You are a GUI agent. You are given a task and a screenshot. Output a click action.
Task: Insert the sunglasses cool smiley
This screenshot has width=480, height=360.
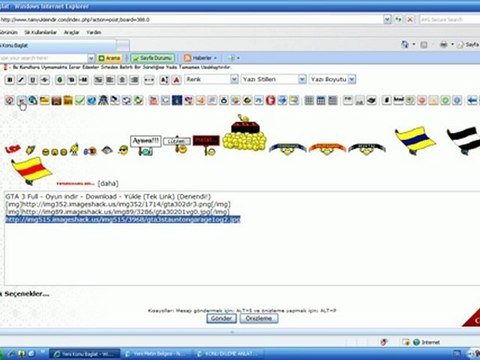(x=123, y=150)
